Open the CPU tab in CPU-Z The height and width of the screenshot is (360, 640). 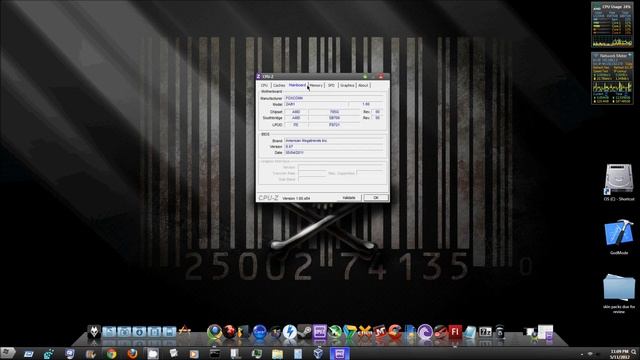tap(264, 85)
